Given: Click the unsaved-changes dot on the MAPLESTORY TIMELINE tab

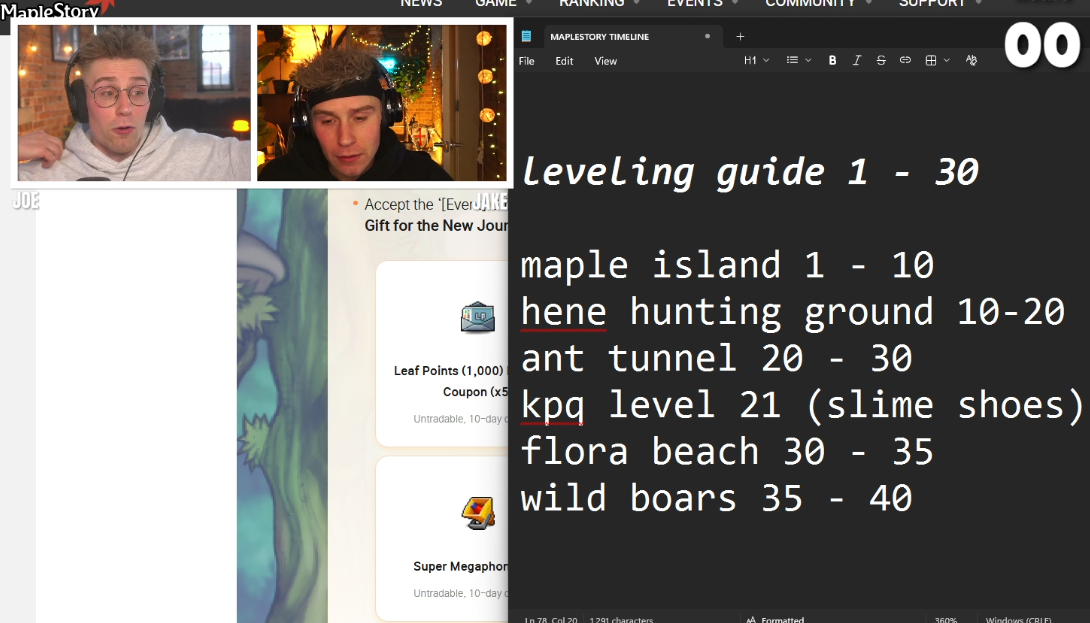Looking at the screenshot, I should (708, 36).
